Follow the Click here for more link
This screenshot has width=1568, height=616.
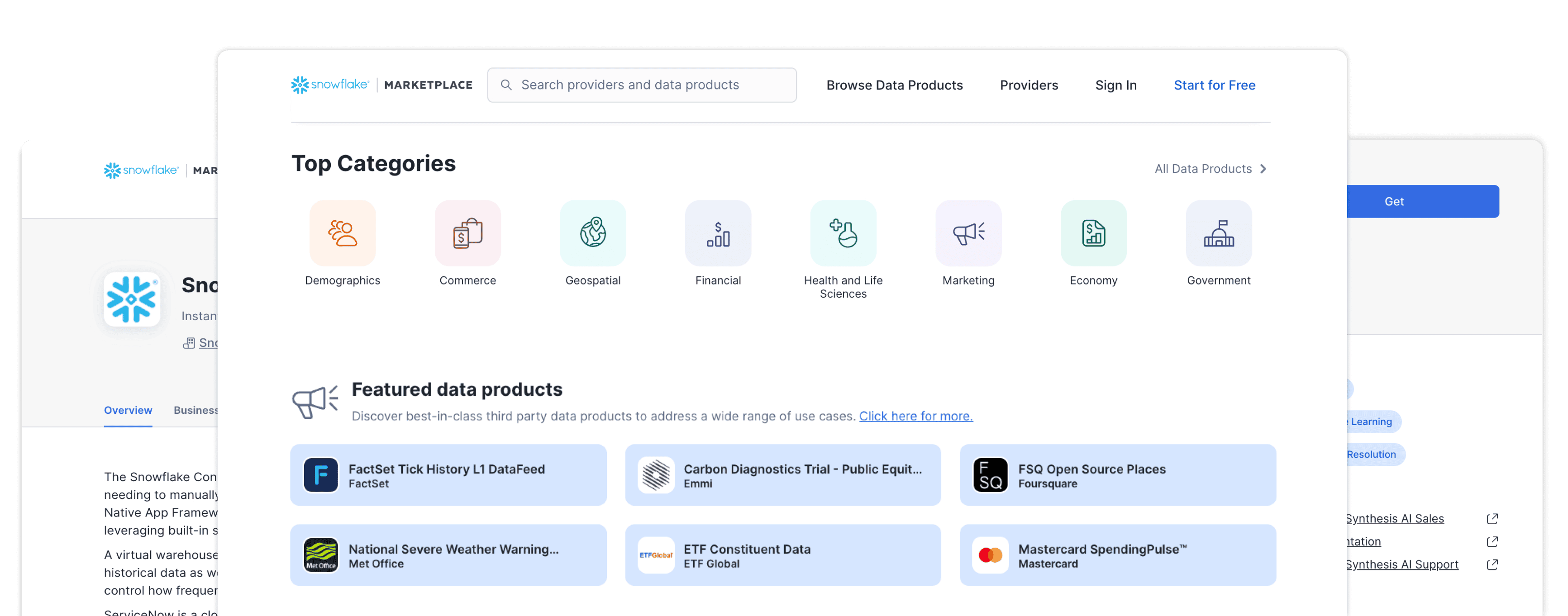click(915, 416)
